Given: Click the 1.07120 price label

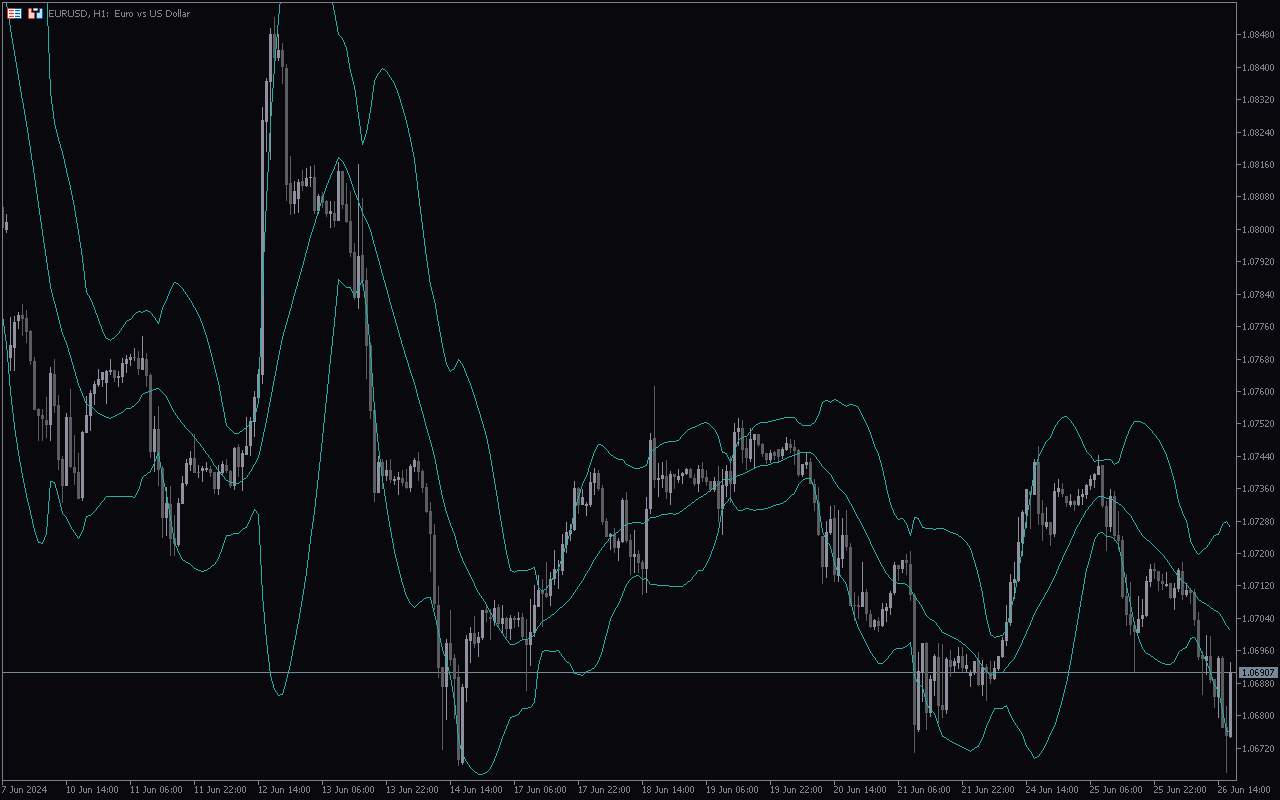Looking at the screenshot, I should [x=1257, y=586].
